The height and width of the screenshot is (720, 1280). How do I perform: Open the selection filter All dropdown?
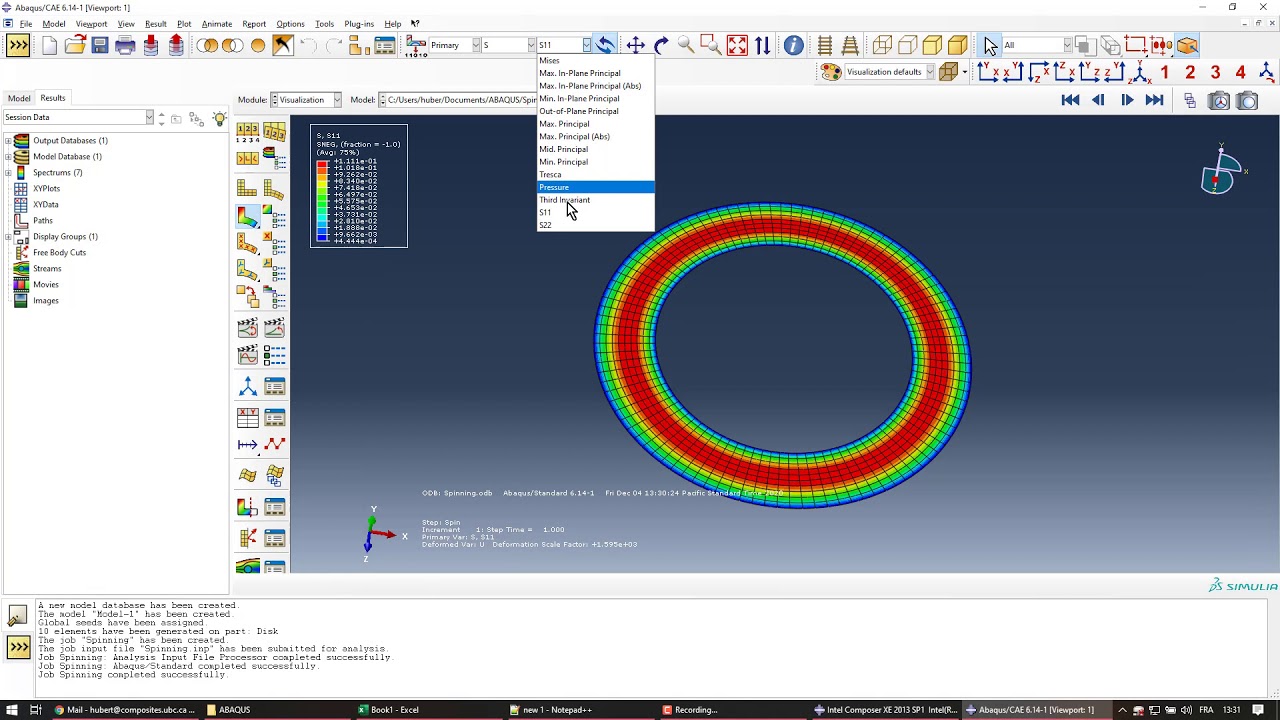[1067, 45]
